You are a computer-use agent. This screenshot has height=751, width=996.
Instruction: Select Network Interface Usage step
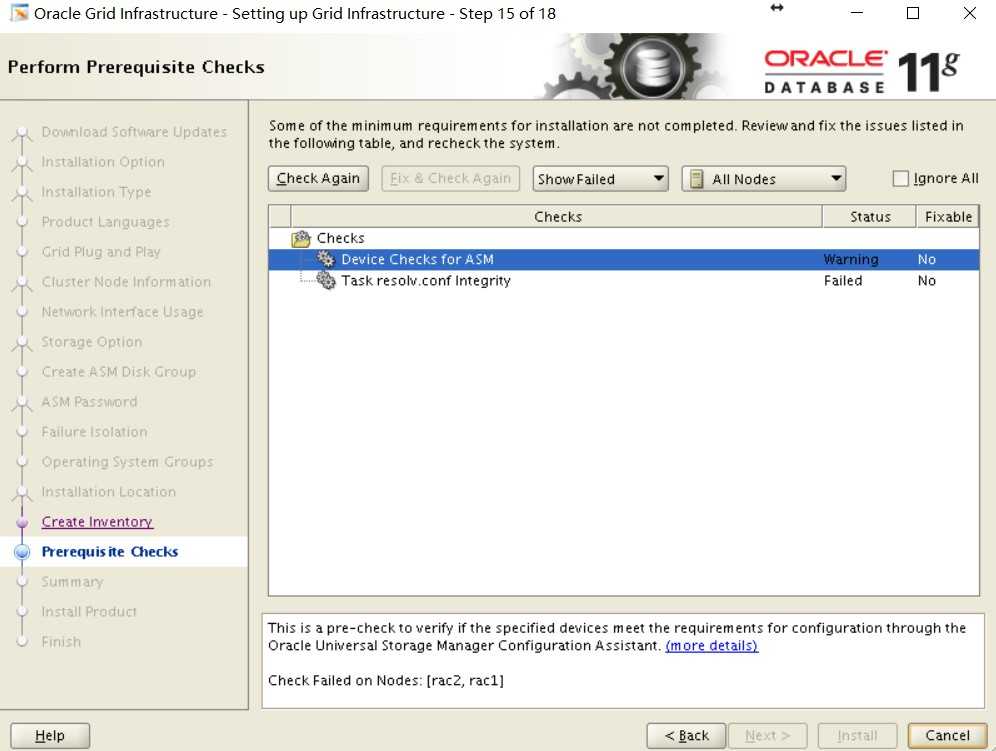click(122, 312)
